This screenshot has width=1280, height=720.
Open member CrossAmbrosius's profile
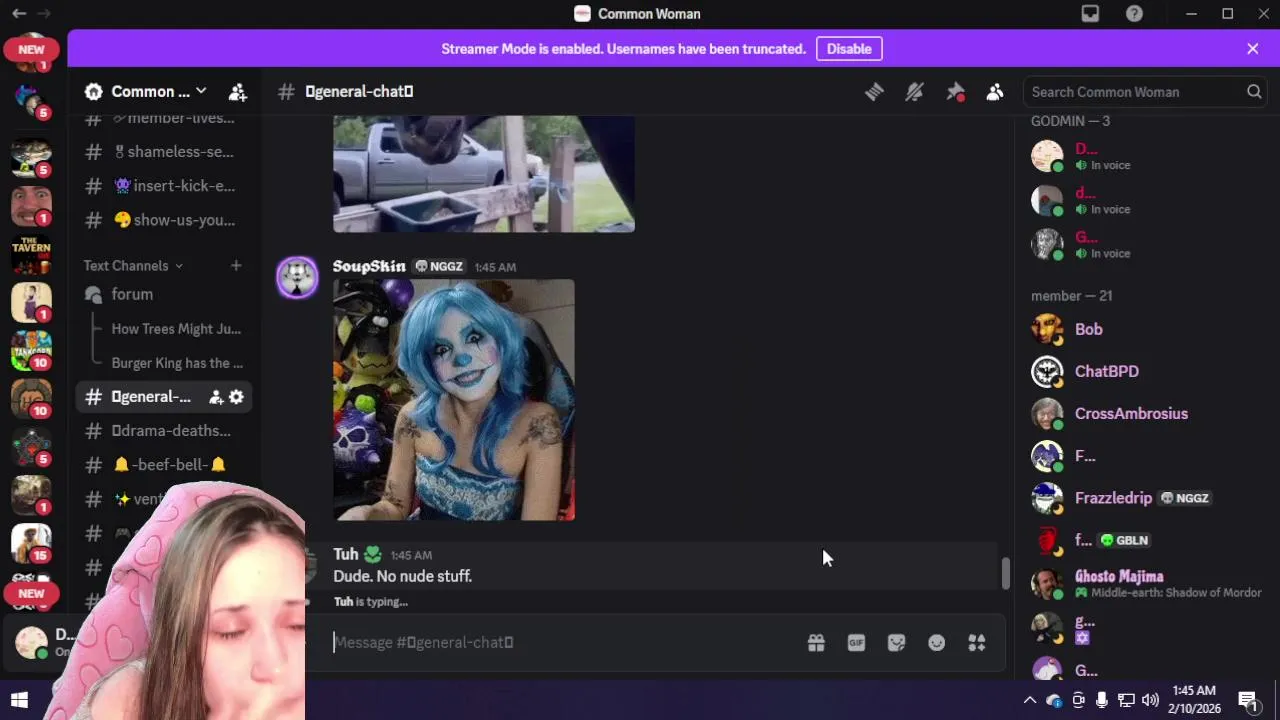click(1144, 413)
